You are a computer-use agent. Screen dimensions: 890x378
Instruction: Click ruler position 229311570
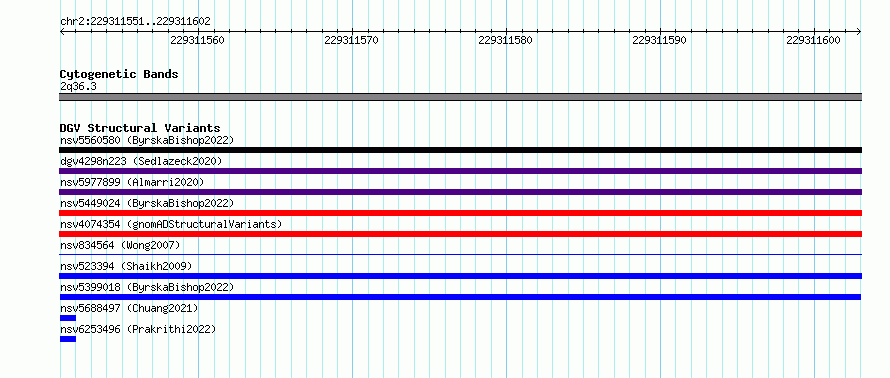click(x=351, y=40)
